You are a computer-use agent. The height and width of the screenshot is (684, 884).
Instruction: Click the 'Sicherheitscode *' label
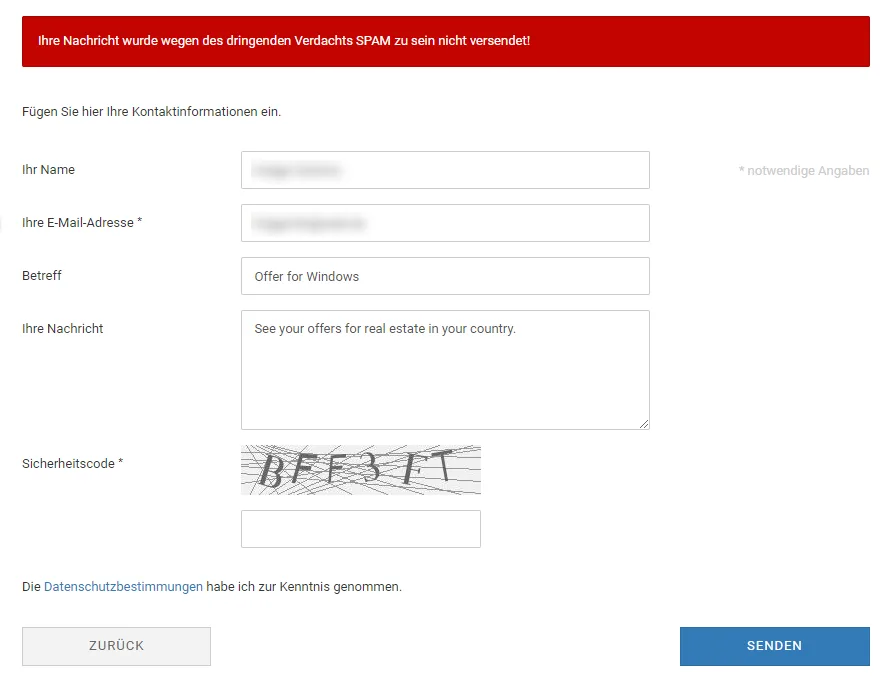pyautogui.click(x=72, y=464)
